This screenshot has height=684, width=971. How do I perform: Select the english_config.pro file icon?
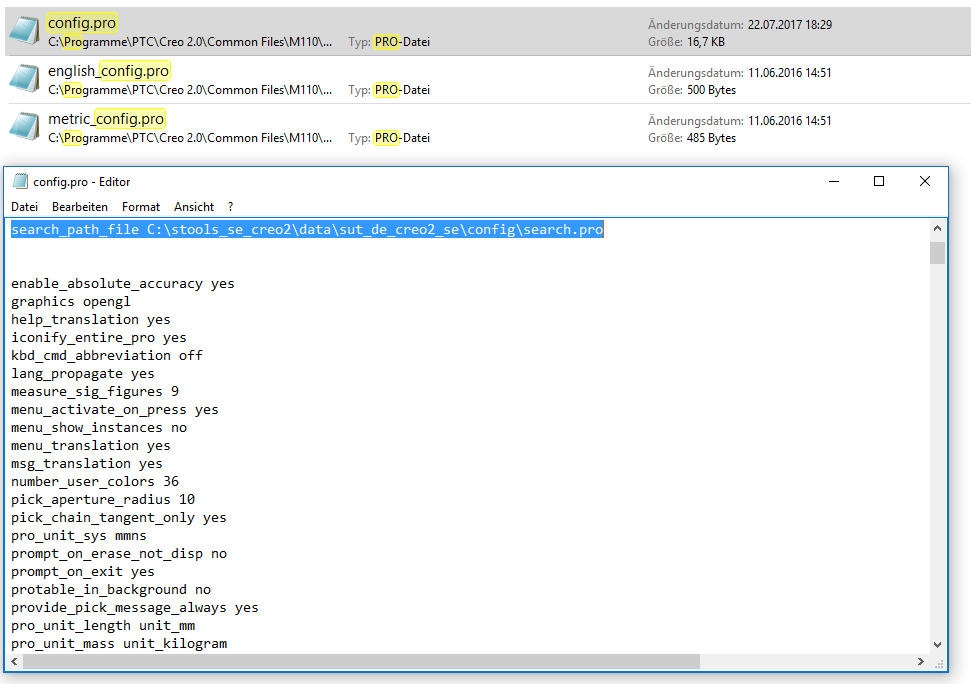click(22, 78)
